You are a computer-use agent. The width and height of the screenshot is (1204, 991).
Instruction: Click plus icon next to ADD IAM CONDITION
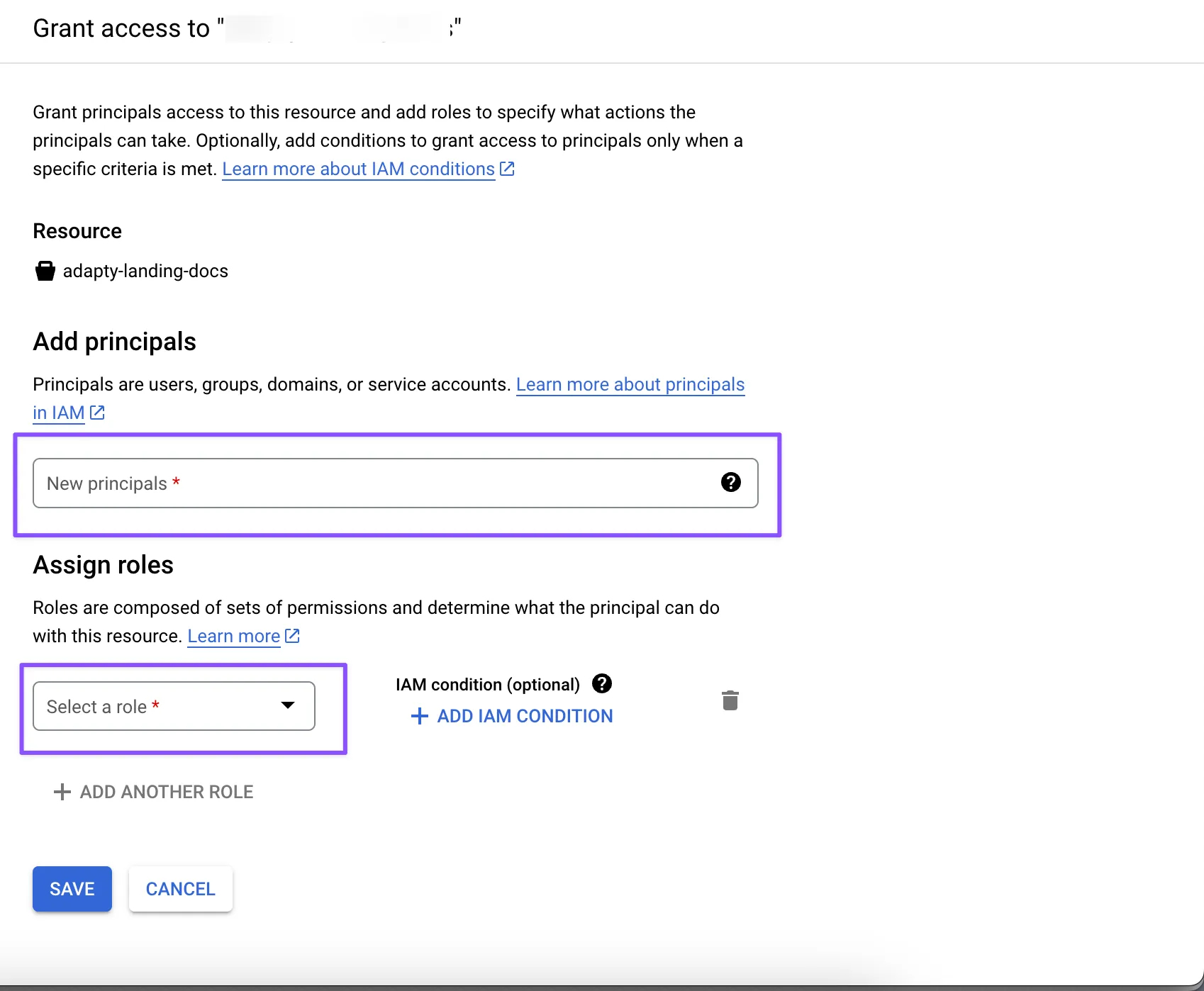point(419,716)
